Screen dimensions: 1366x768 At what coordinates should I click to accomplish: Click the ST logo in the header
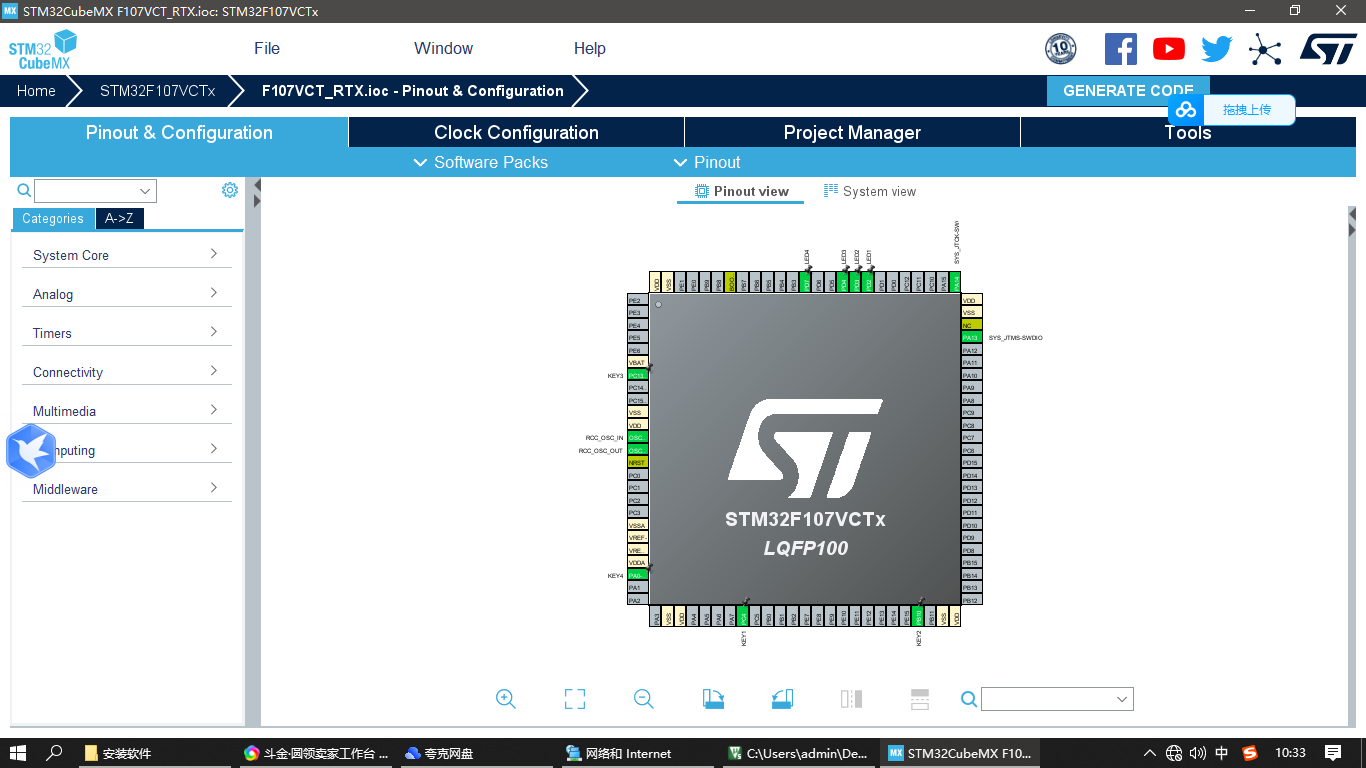1328,48
